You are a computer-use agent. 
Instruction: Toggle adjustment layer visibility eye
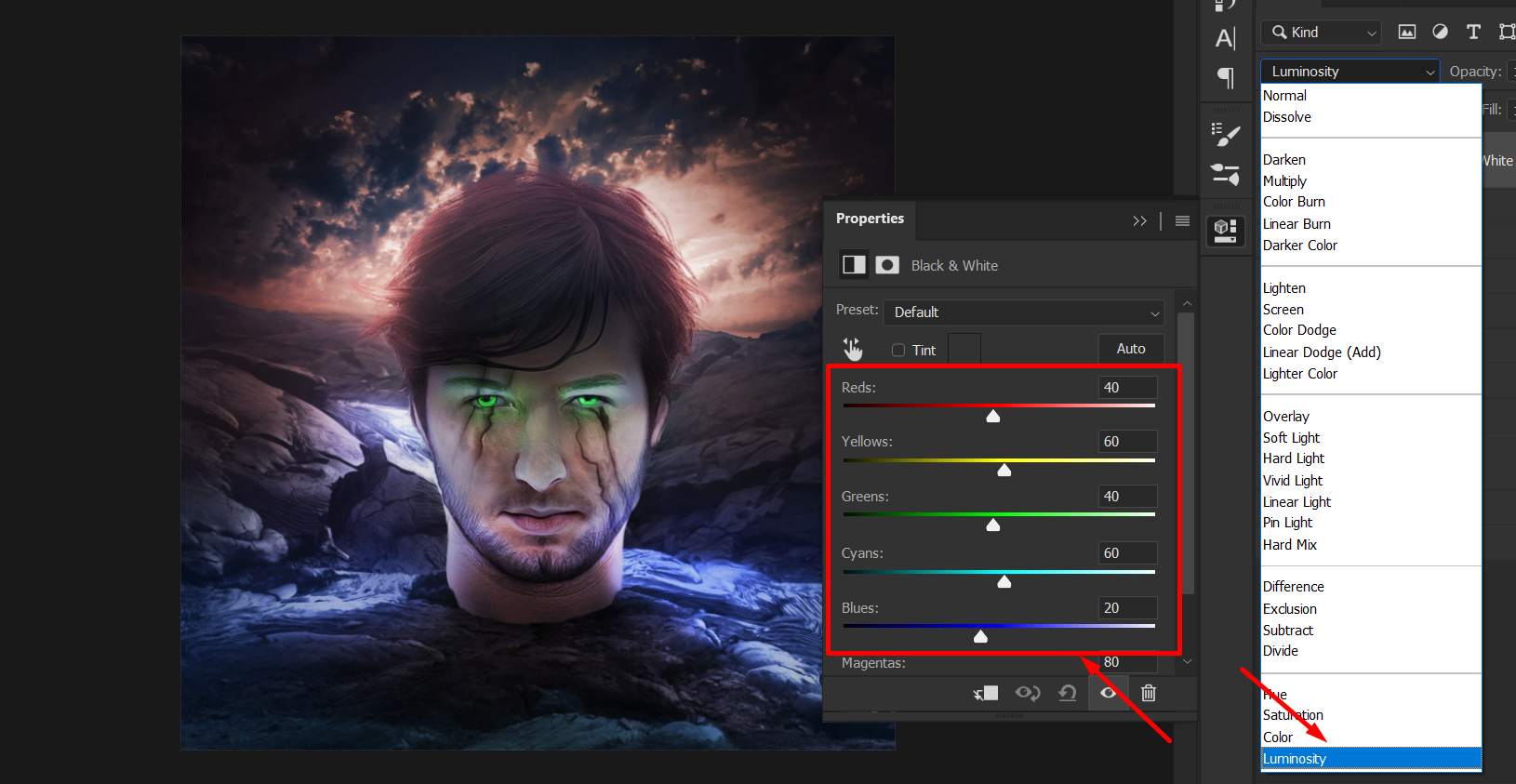[x=1108, y=693]
